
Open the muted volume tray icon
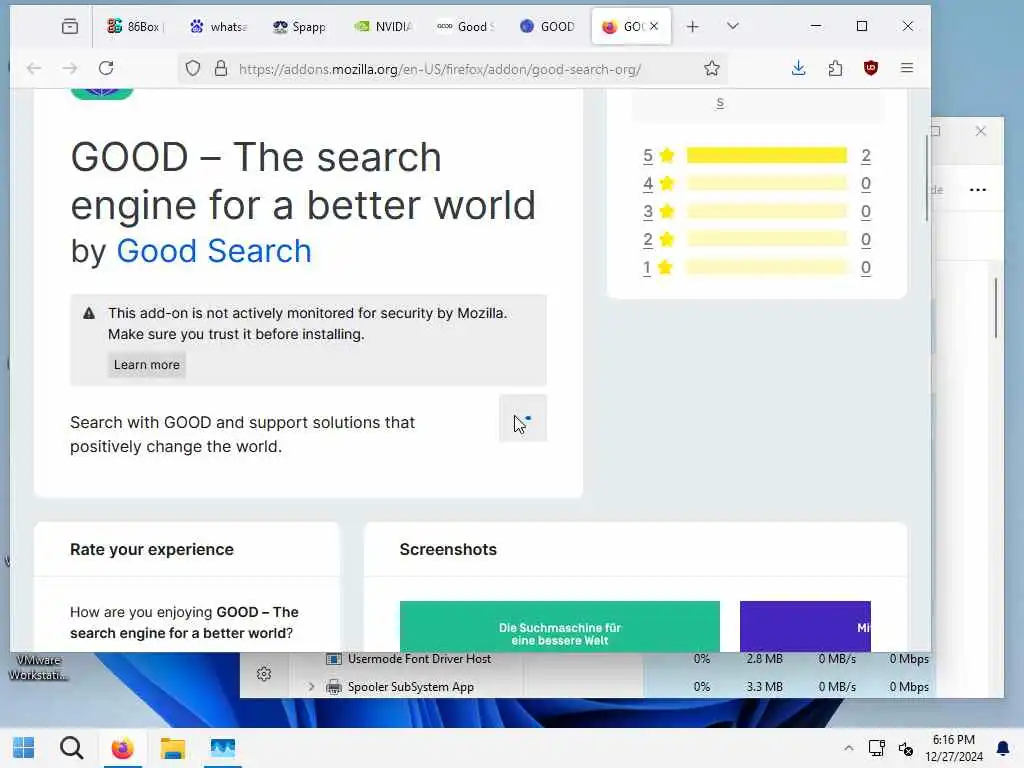point(906,748)
